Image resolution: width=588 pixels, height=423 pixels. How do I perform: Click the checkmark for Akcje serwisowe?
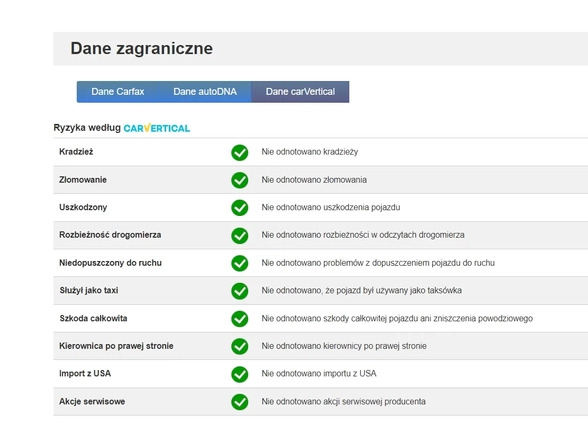240,402
